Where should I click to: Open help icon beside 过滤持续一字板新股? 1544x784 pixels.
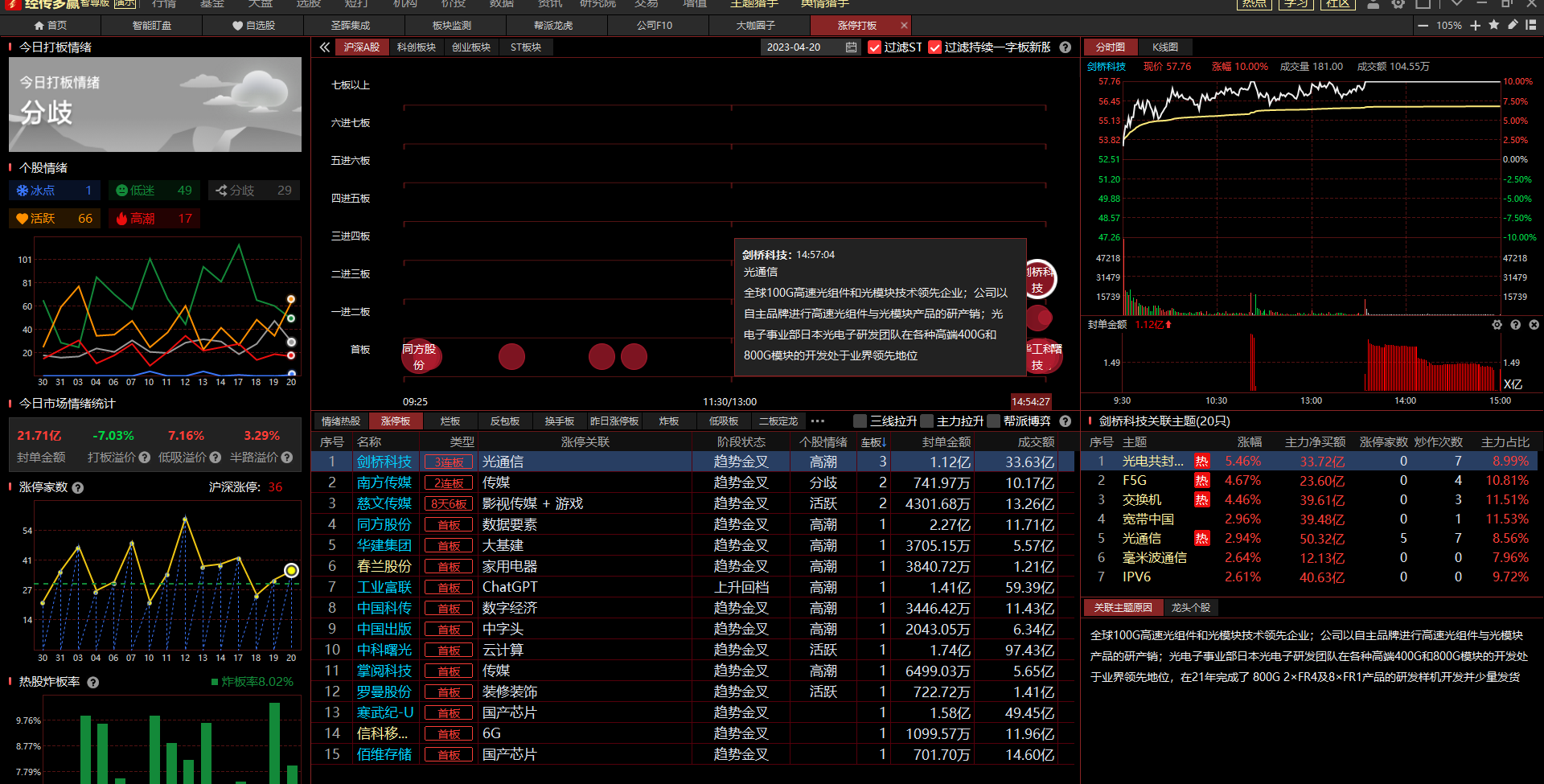pos(1066,47)
